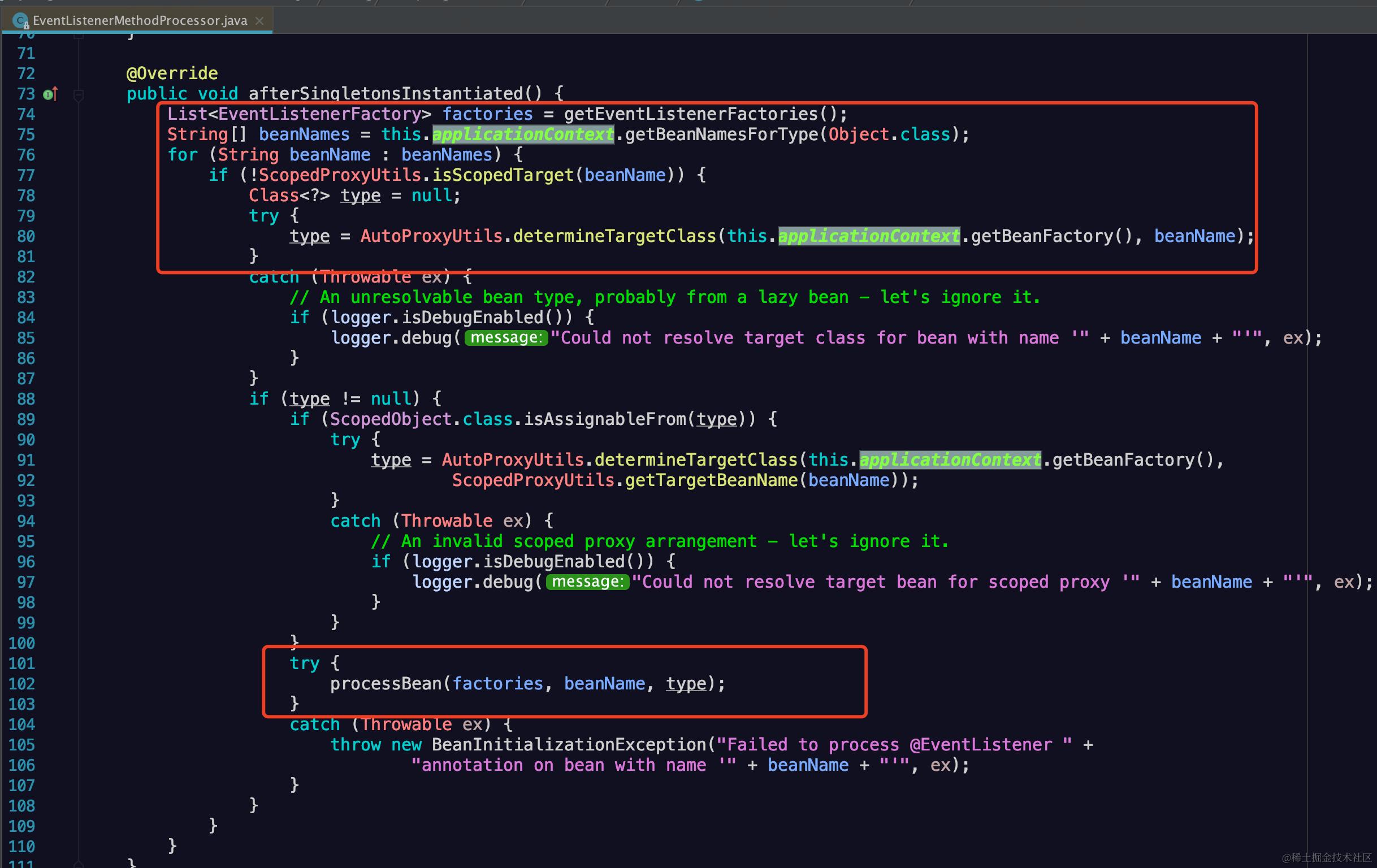Click line number 74 in the gutter

click(x=26, y=114)
